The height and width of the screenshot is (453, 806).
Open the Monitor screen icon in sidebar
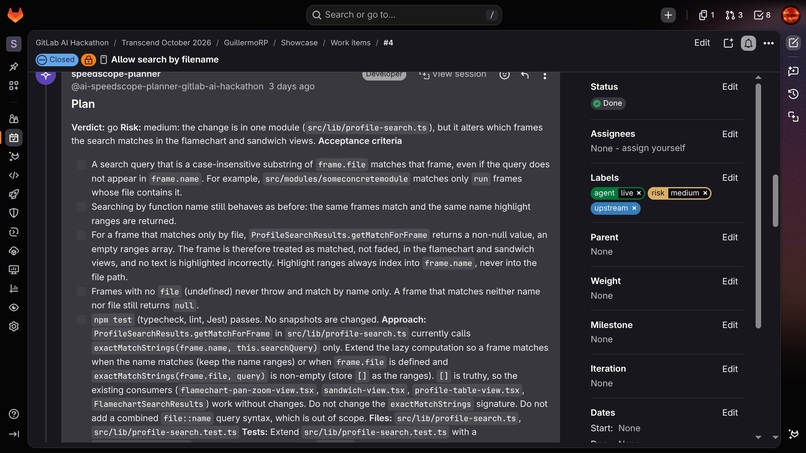pyautogui.click(x=14, y=269)
